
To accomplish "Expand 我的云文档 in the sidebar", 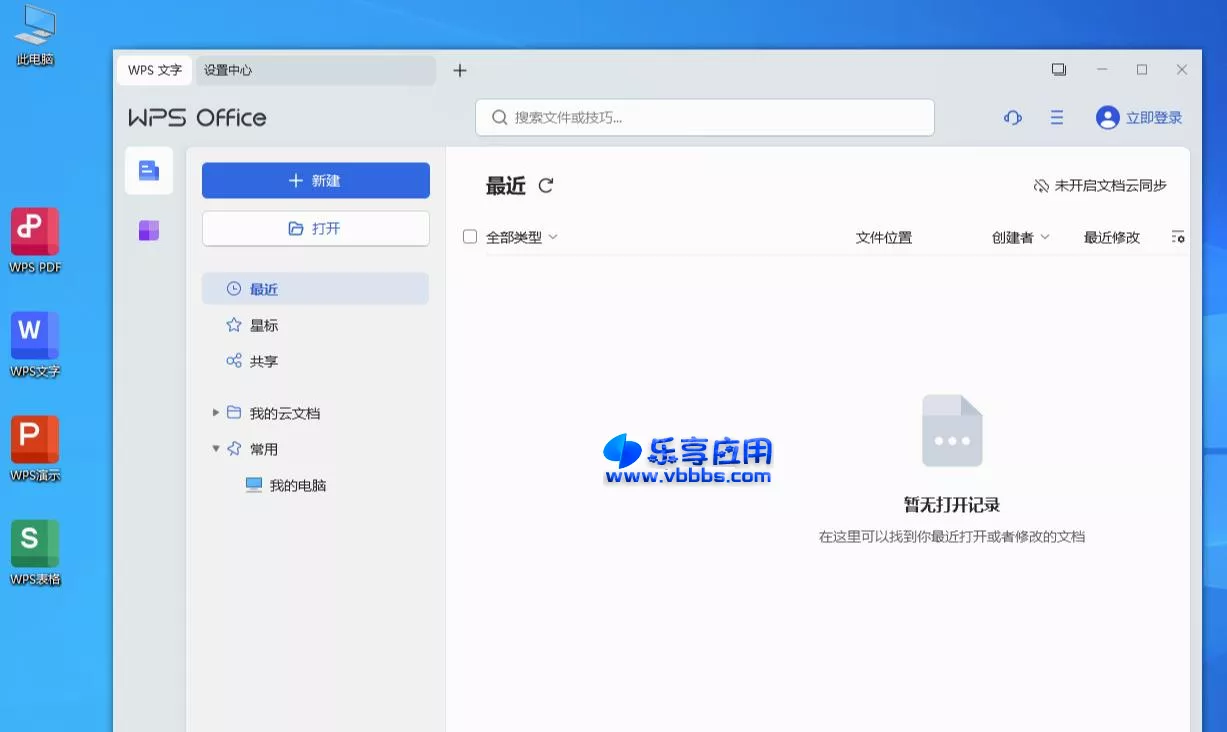I will click(x=216, y=412).
